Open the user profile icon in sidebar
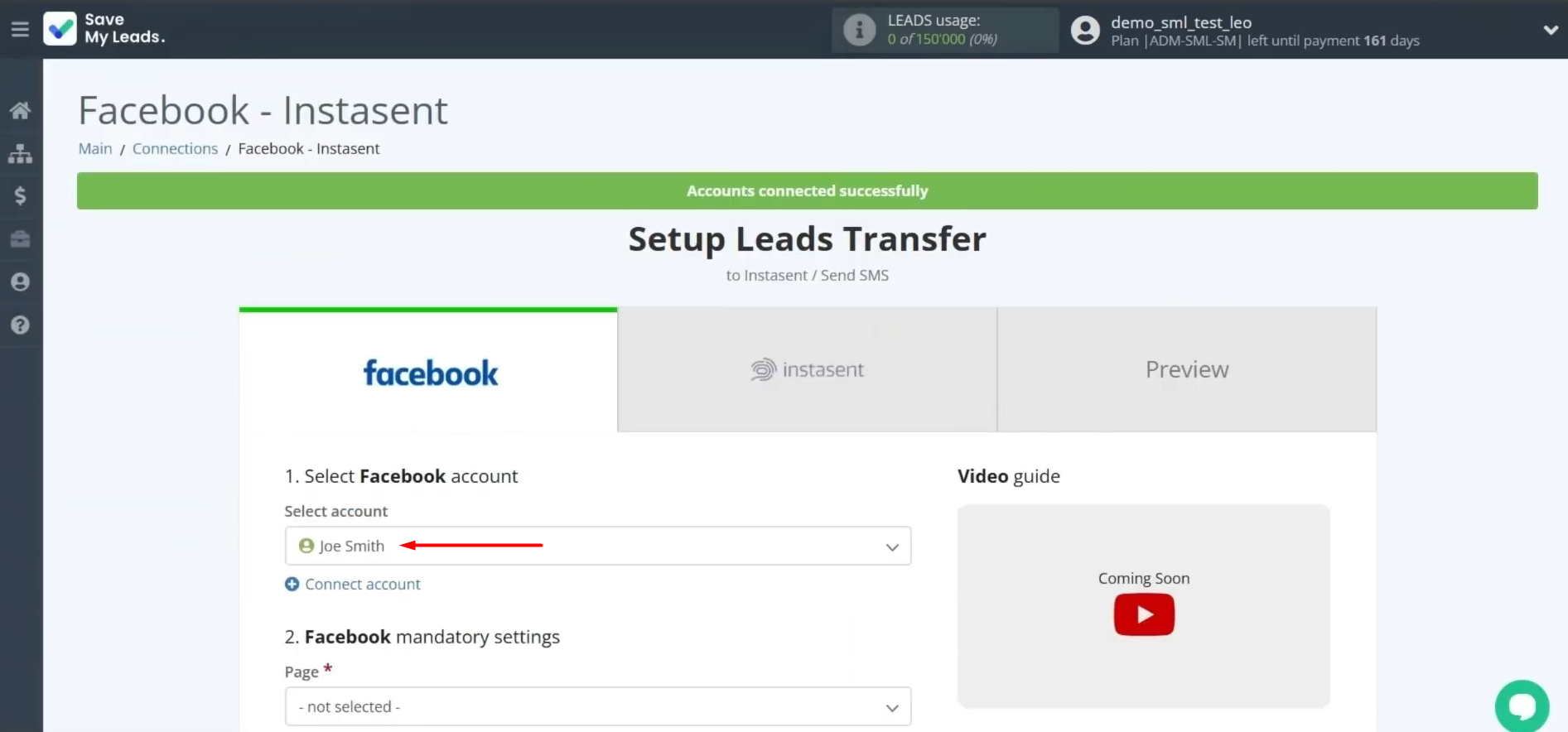 click(x=20, y=282)
